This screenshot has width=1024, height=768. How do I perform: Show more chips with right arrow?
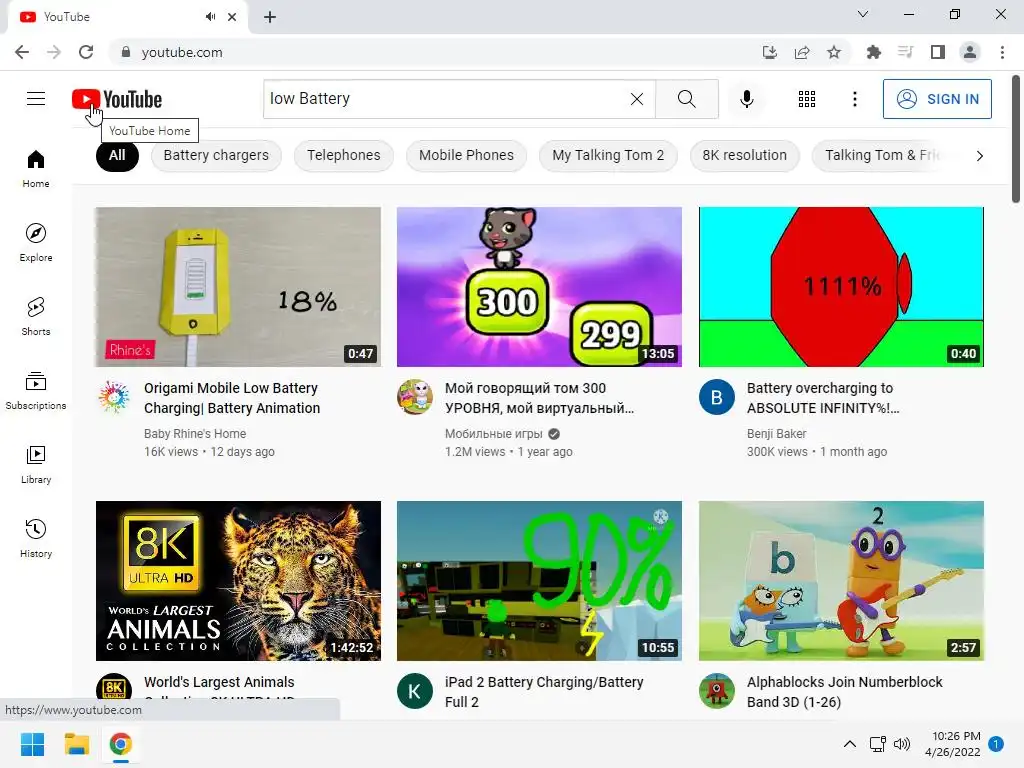(x=979, y=155)
